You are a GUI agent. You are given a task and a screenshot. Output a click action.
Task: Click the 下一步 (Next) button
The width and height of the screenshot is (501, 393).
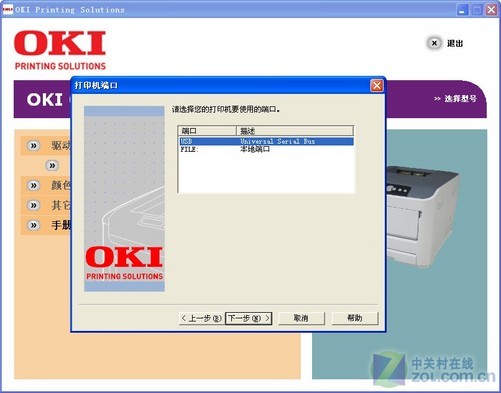(x=249, y=318)
